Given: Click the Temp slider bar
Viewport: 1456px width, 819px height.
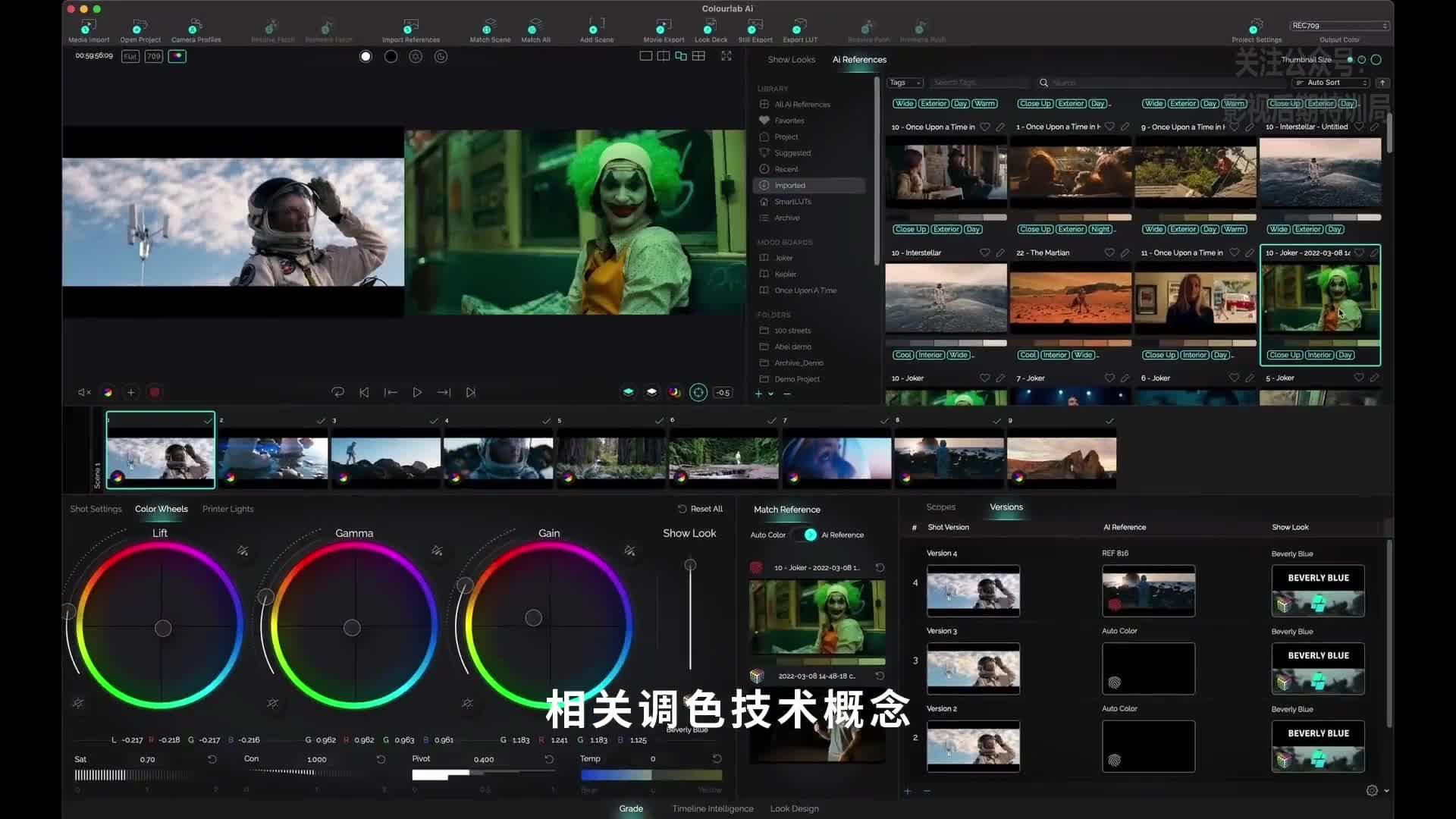Looking at the screenshot, I should (x=651, y=775).
